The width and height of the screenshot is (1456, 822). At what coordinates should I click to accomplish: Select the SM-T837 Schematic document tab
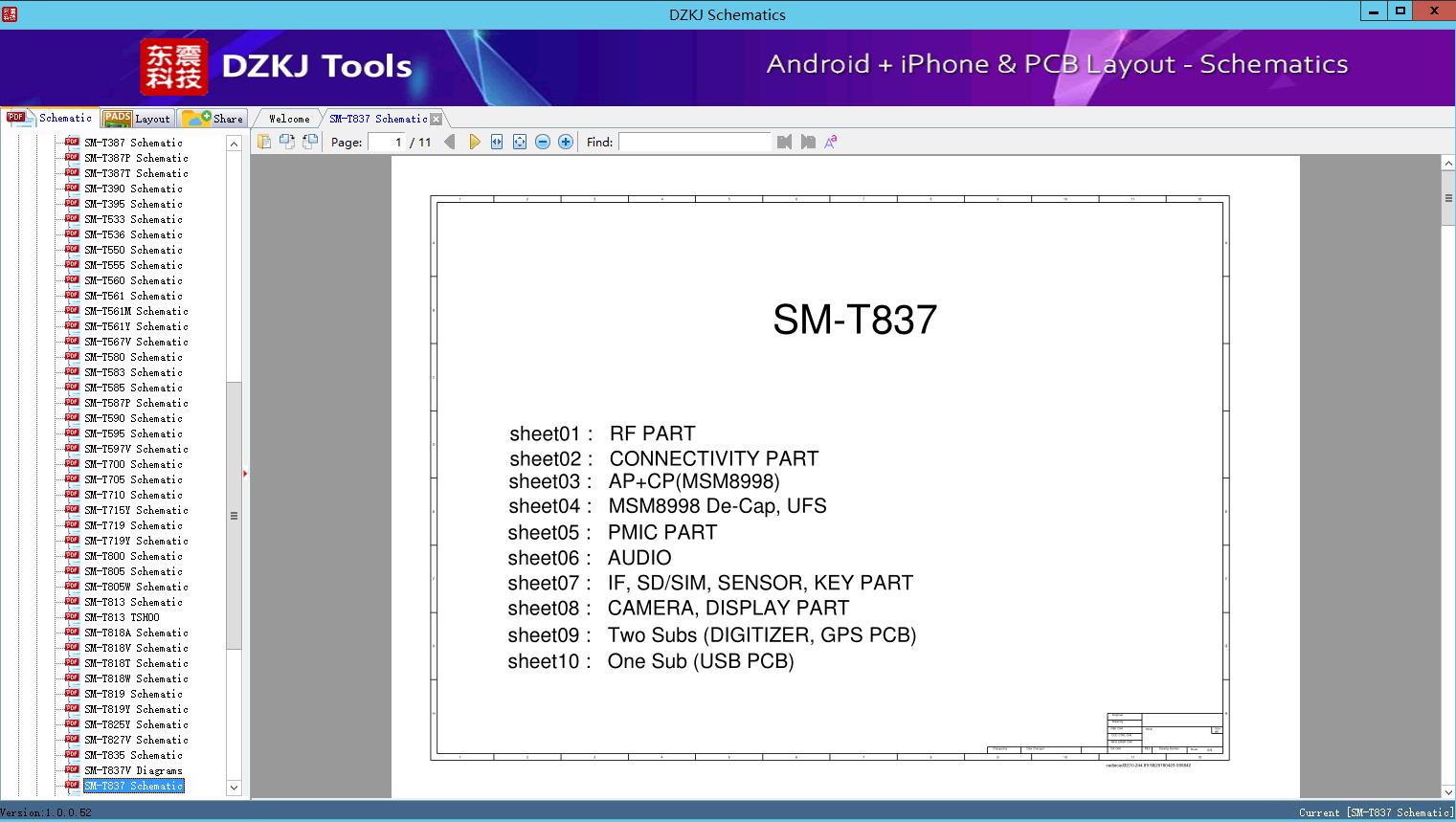[x=378, y=119]
